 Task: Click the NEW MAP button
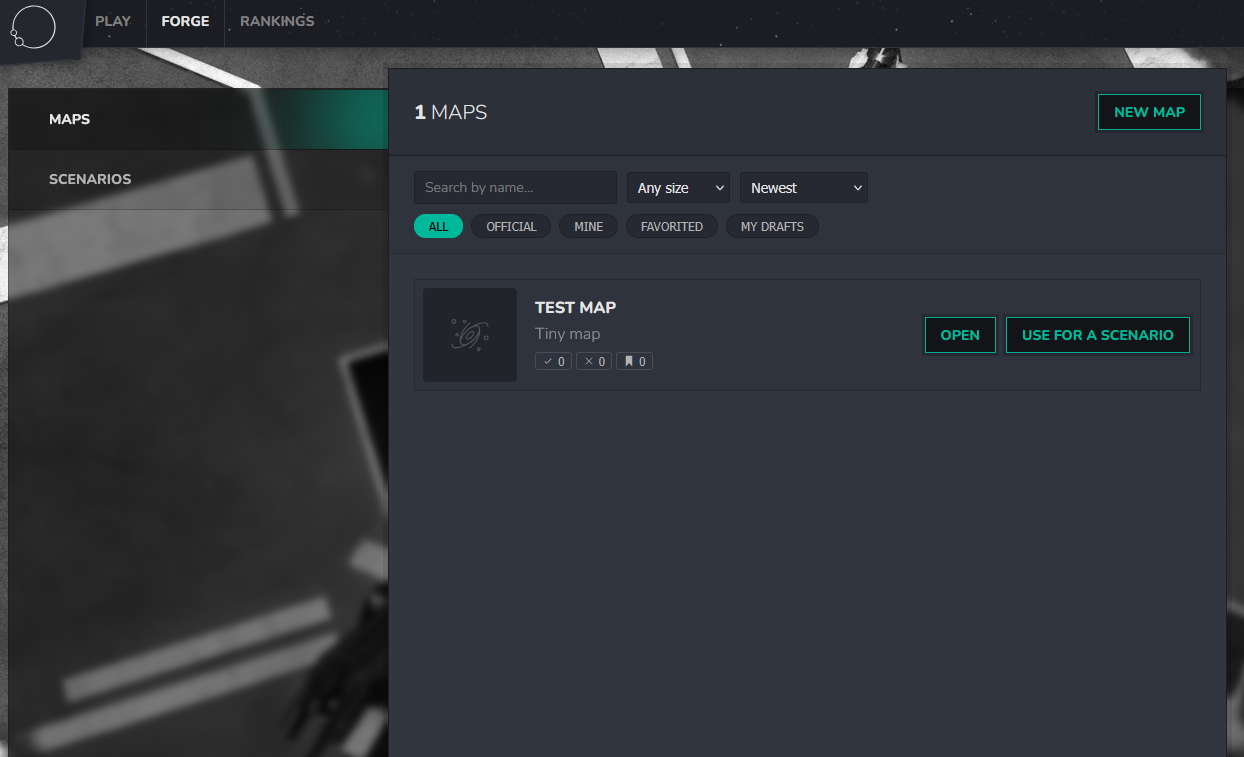pos(1149,112)
